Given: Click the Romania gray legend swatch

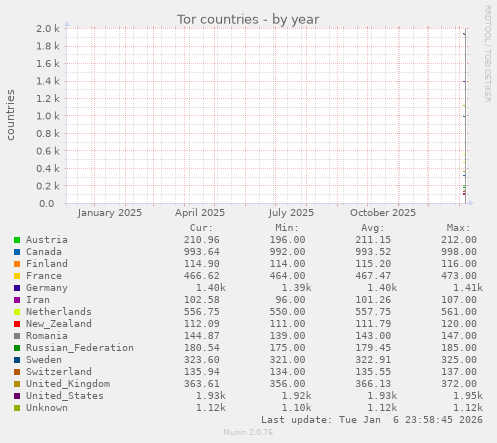Looking at the screenshot, I should click(17, 336).
